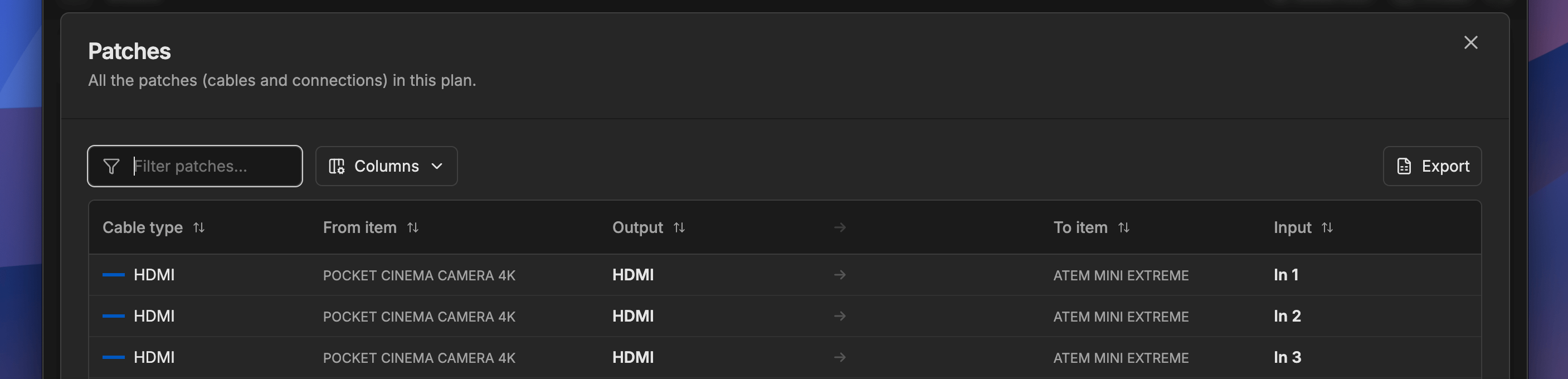Open the Columns dropdown

point(386,166)
